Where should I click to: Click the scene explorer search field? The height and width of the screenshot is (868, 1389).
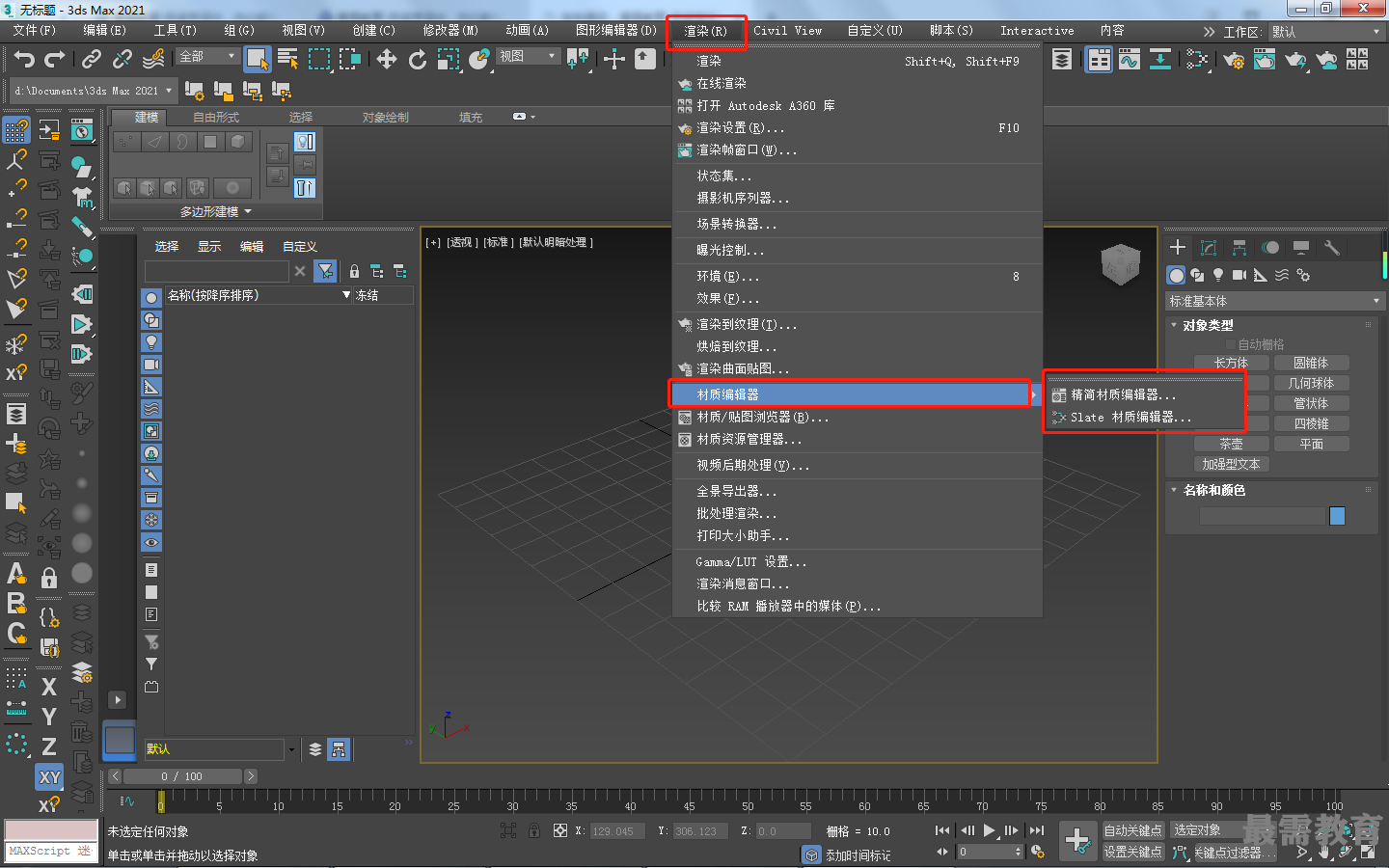pos(217,272)
